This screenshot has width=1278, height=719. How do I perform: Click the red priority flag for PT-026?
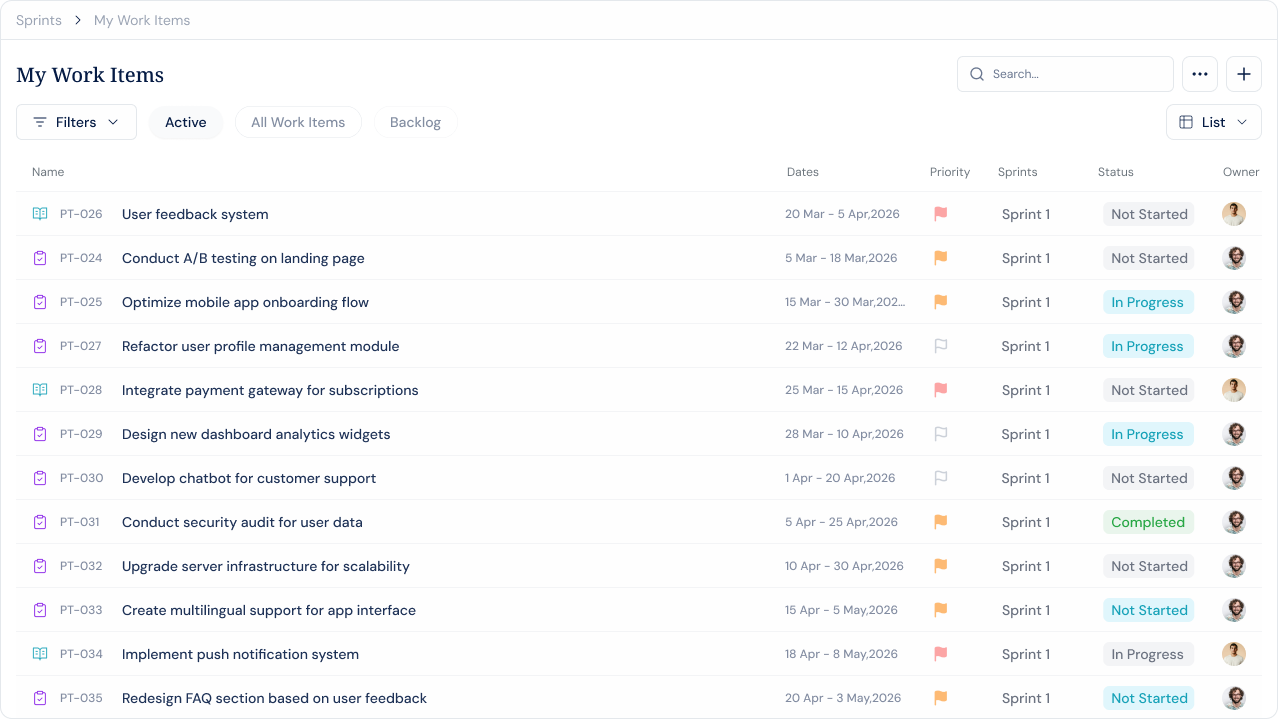coord(940,214)
